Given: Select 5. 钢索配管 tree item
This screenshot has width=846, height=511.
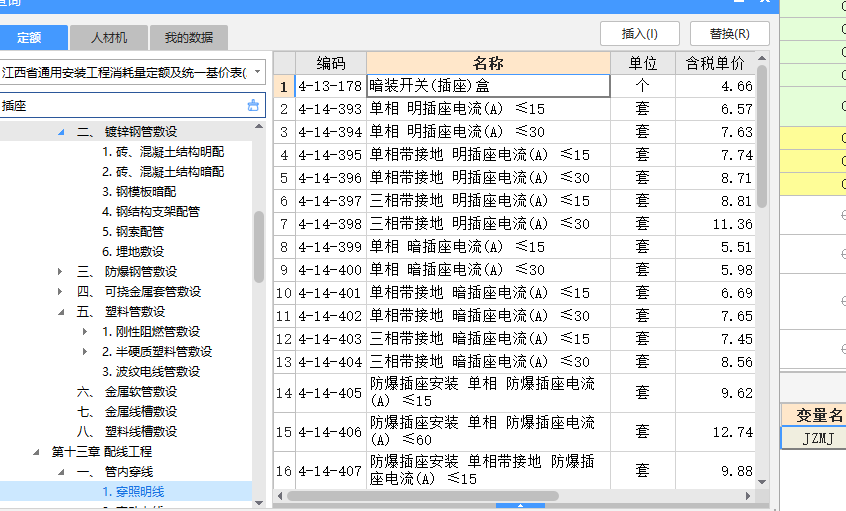Looking at the screenshot, I should [x=133, y=231].
